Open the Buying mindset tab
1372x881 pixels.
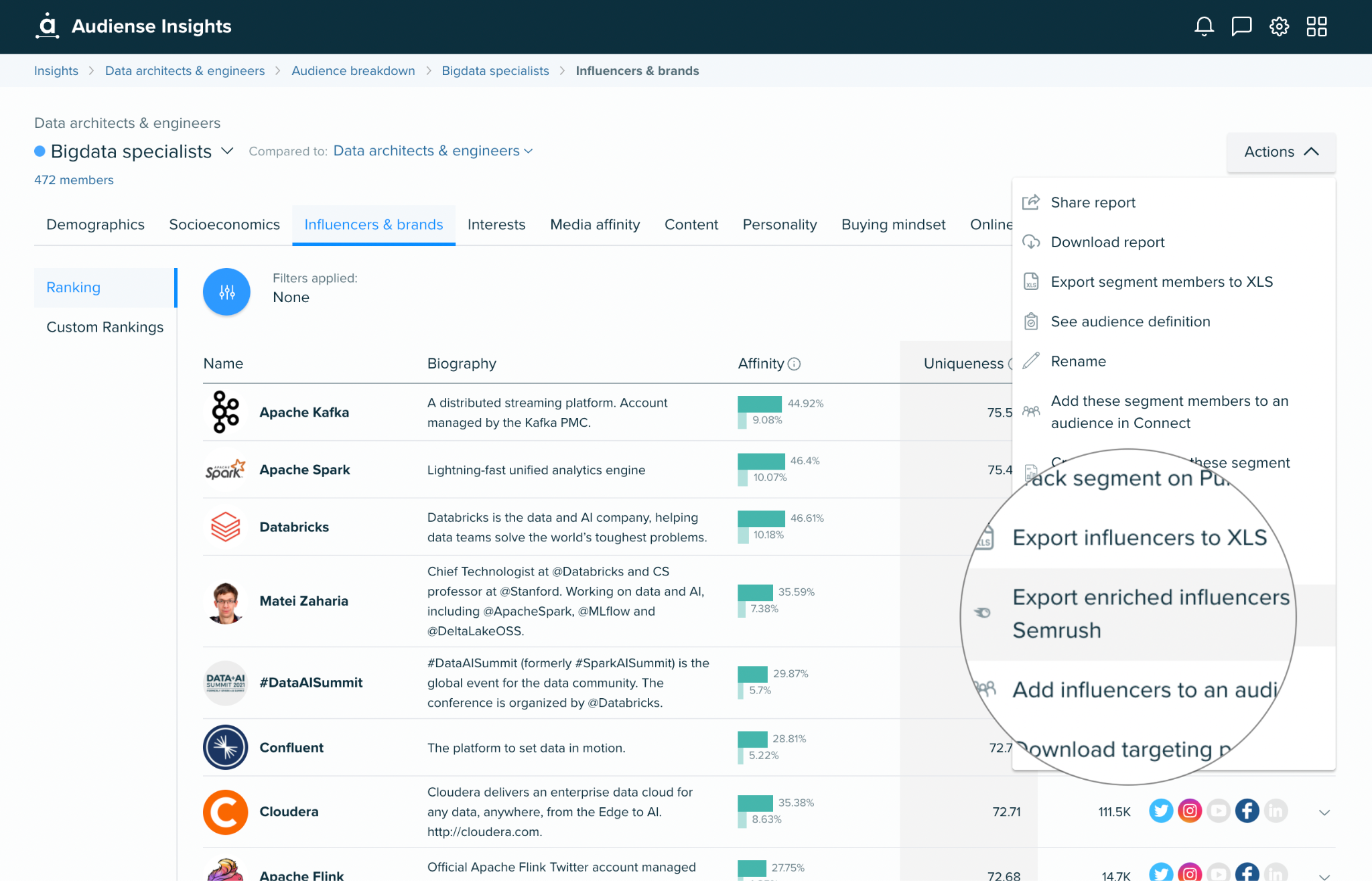[894, 224]
